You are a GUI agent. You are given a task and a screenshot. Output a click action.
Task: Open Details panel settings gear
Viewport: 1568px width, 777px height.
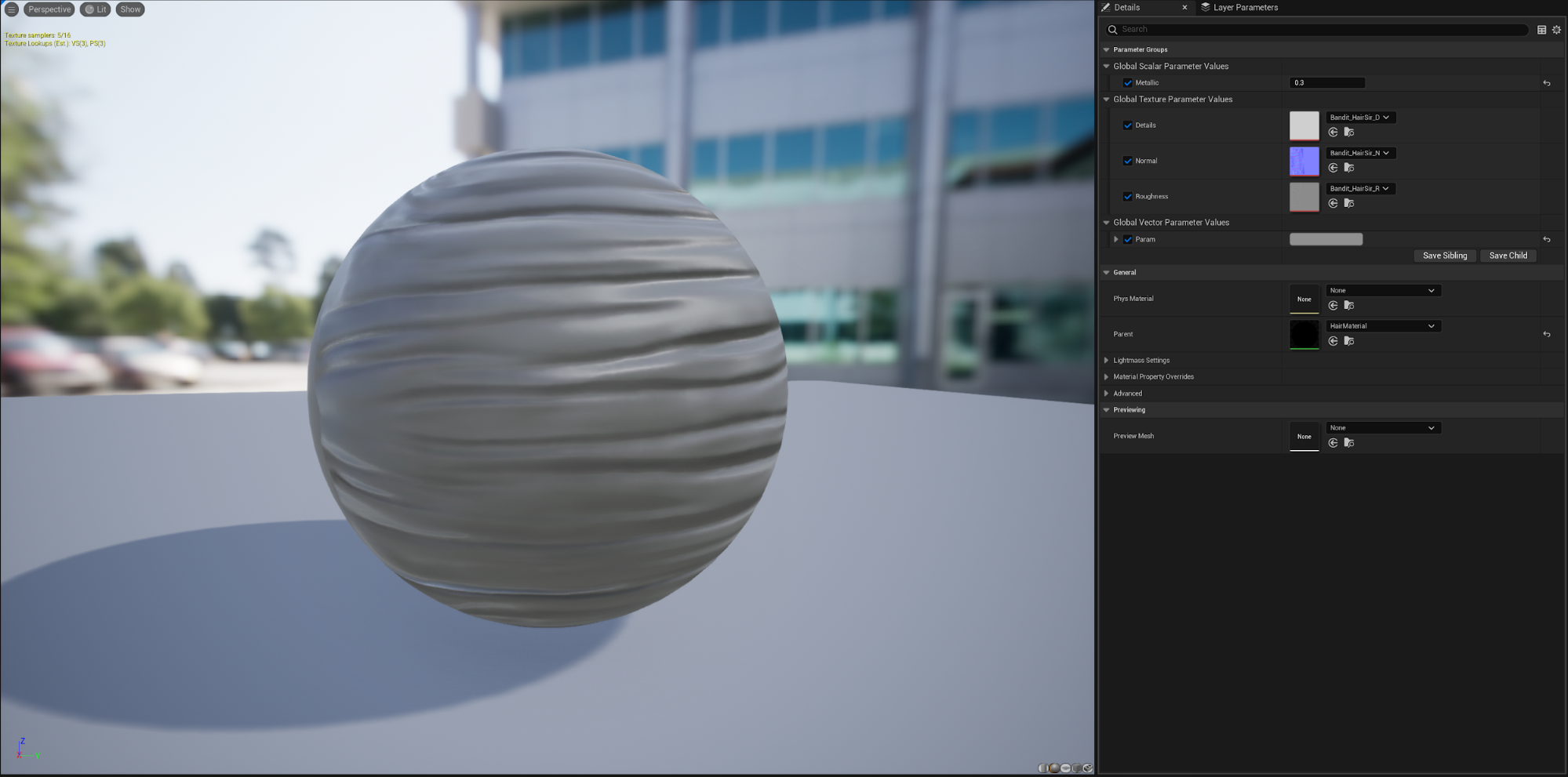(x=1556, y=30)
